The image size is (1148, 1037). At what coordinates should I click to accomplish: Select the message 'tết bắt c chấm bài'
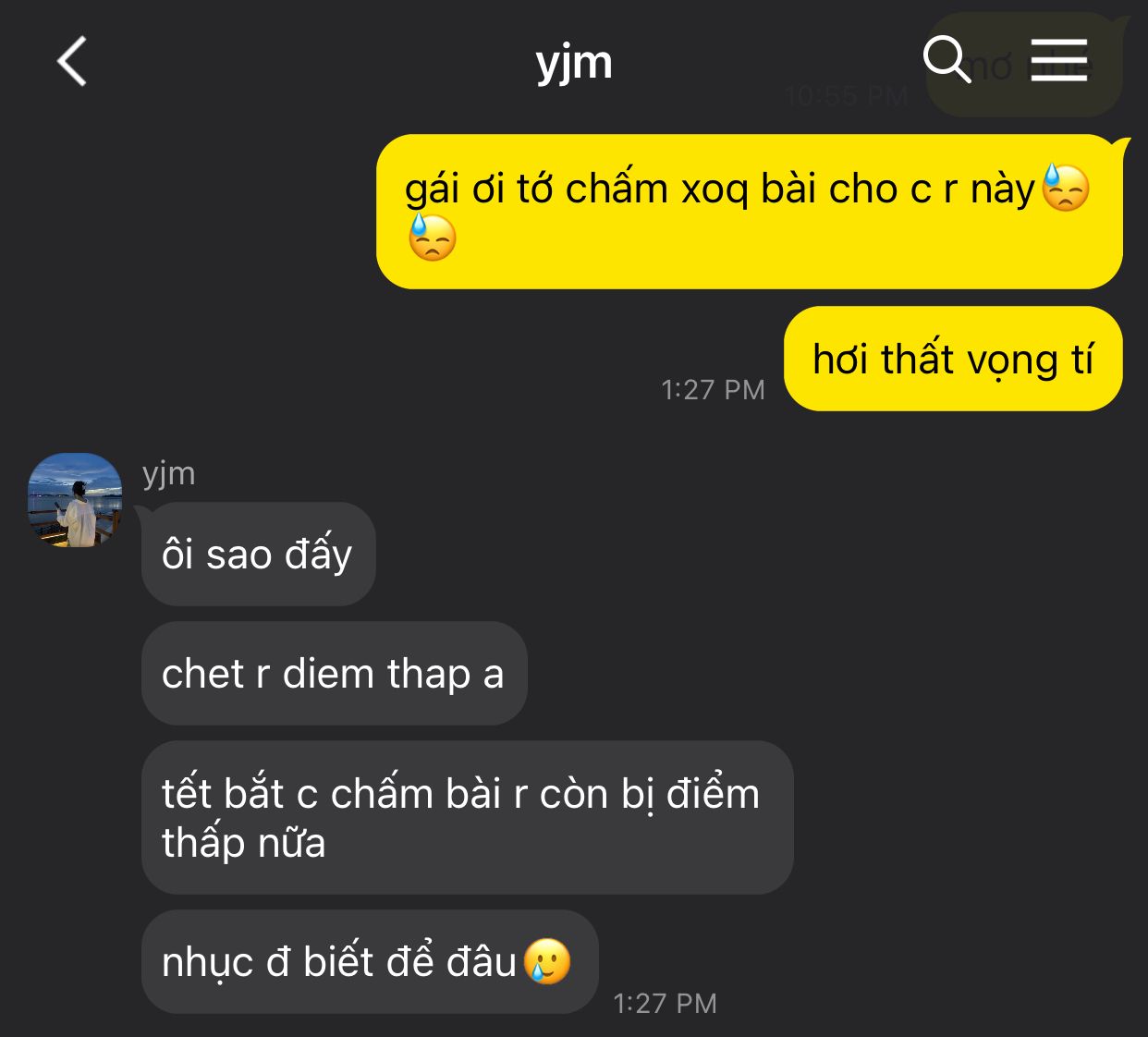468,817
